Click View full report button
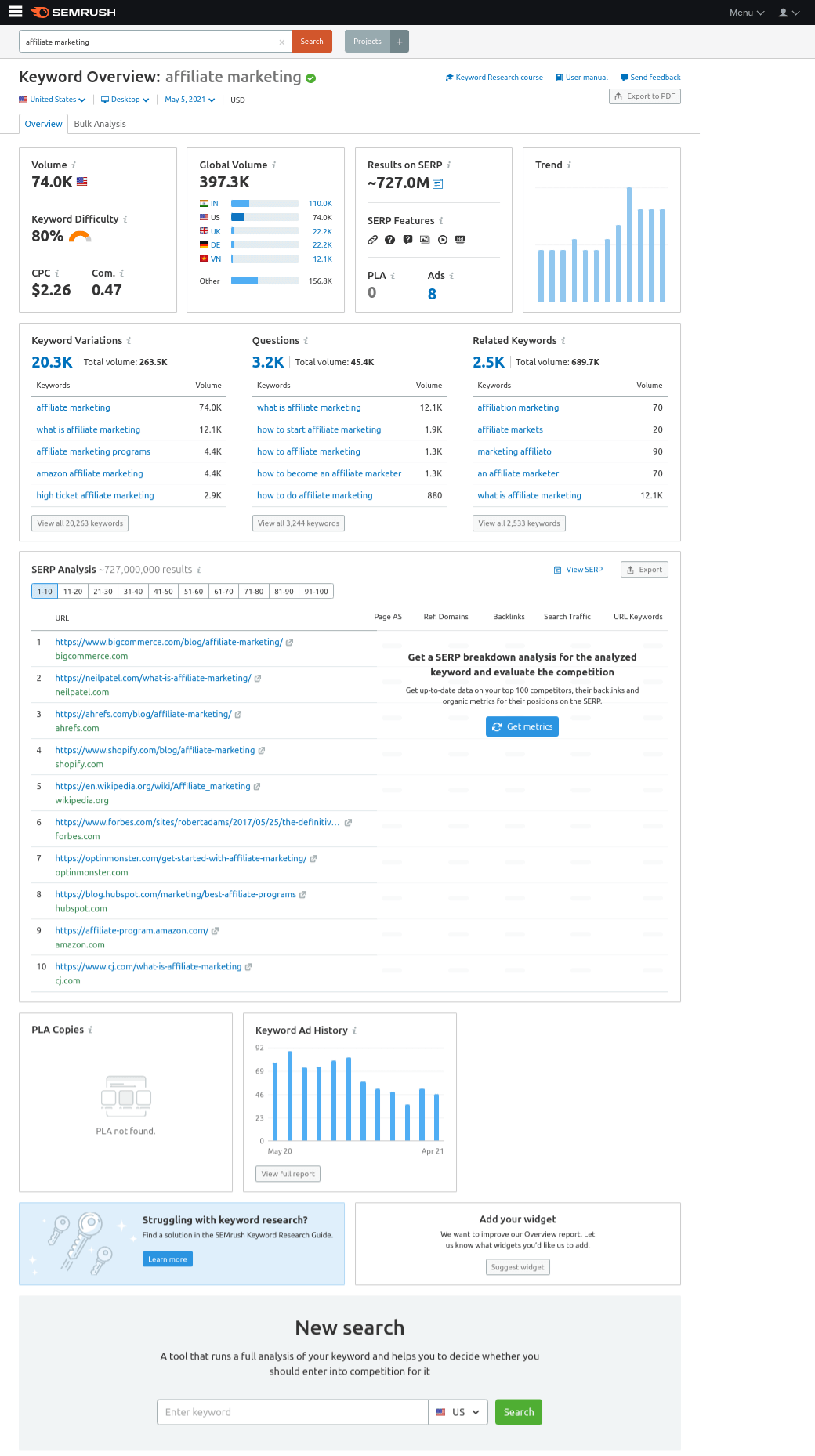This screenshot has width=815, height=1456. tap(288, 1174)
